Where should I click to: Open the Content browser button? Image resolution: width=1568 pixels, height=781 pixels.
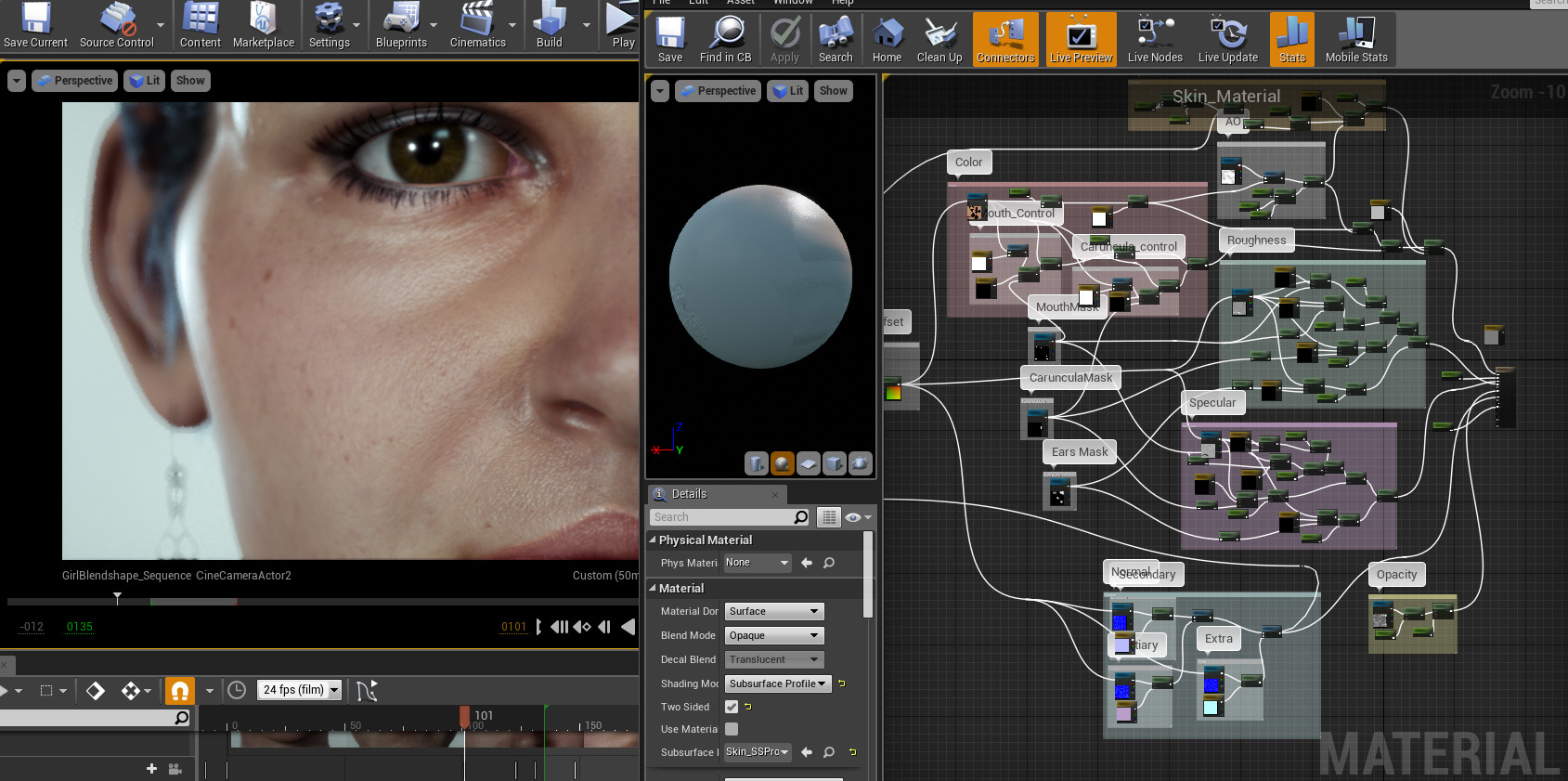tap(201, 26)
